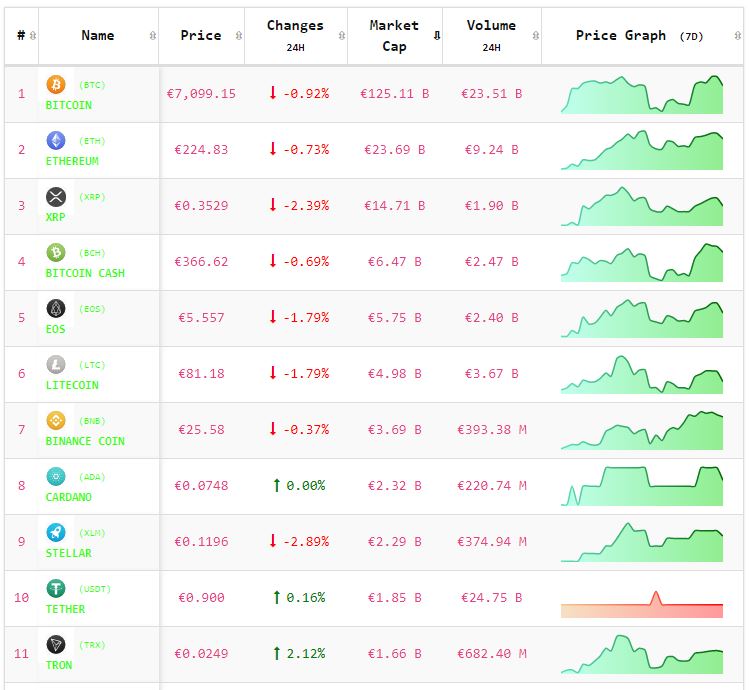Sort by Changes 24H column header
Viewport: 752px width, 690px height.
coord(295,36)
